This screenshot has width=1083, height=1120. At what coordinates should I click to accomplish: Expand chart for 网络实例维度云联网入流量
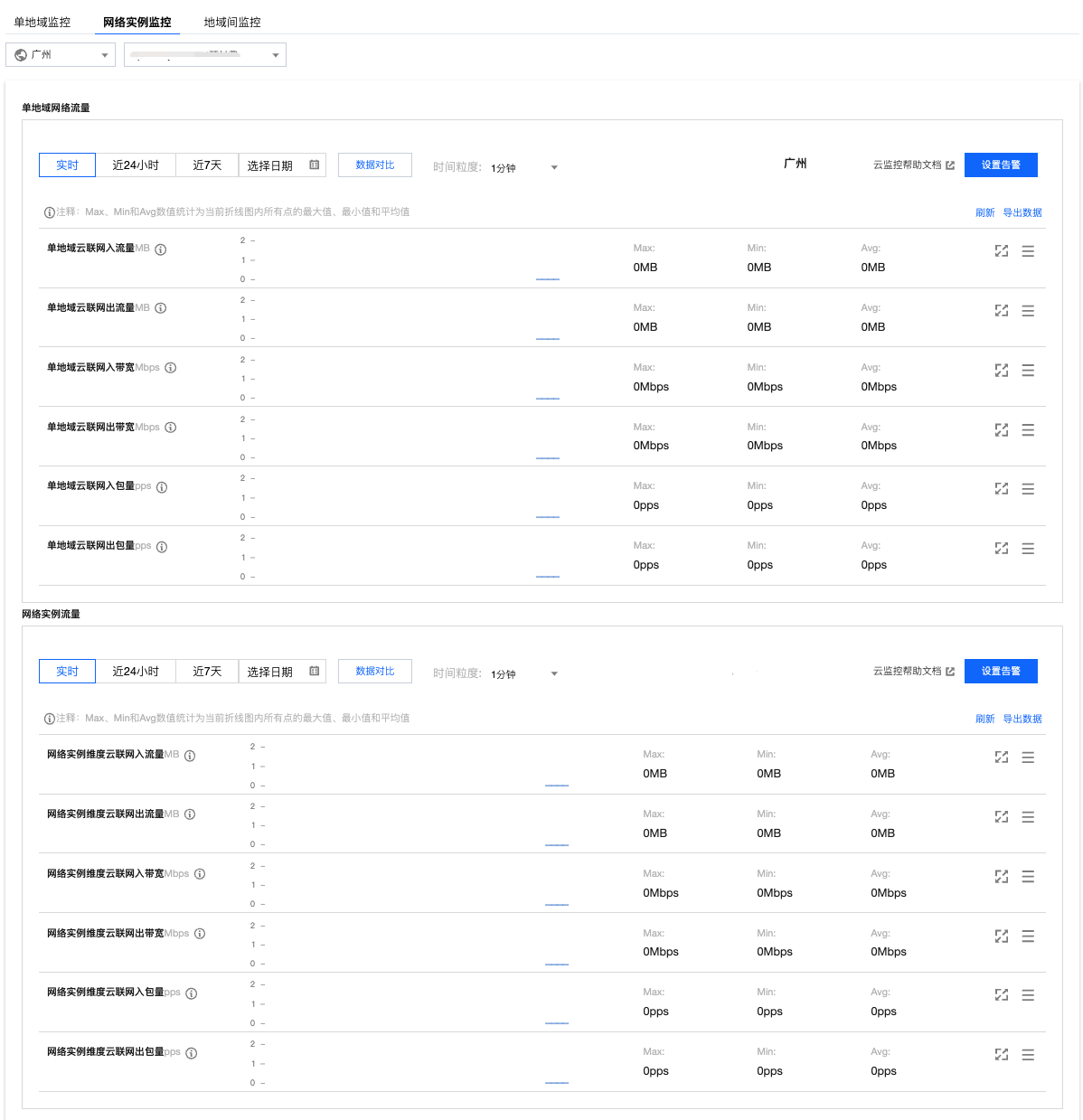[1002, 758]
